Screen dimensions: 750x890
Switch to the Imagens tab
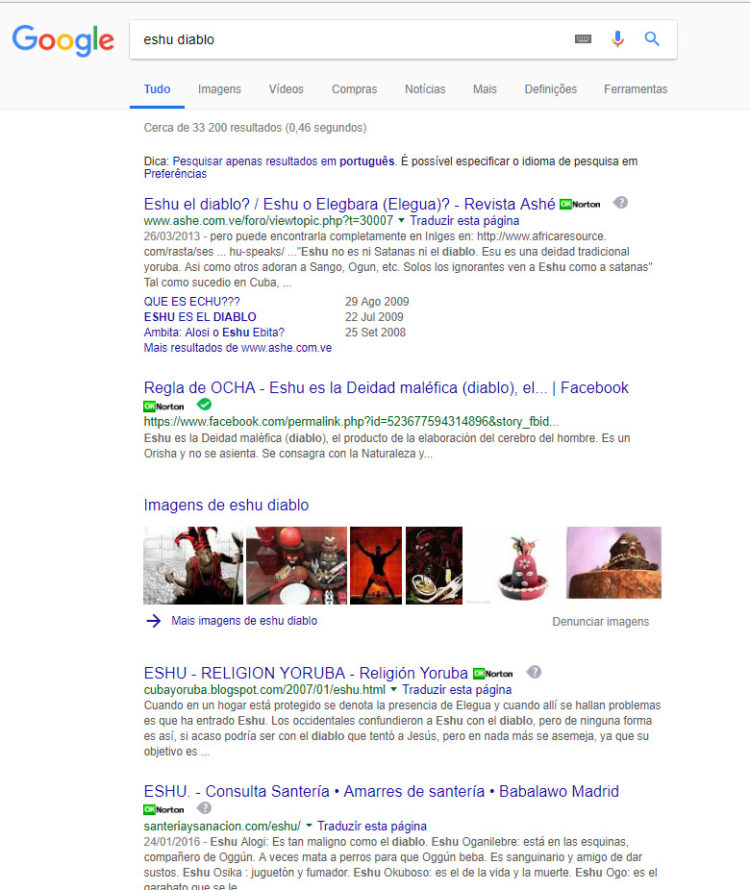219,89
